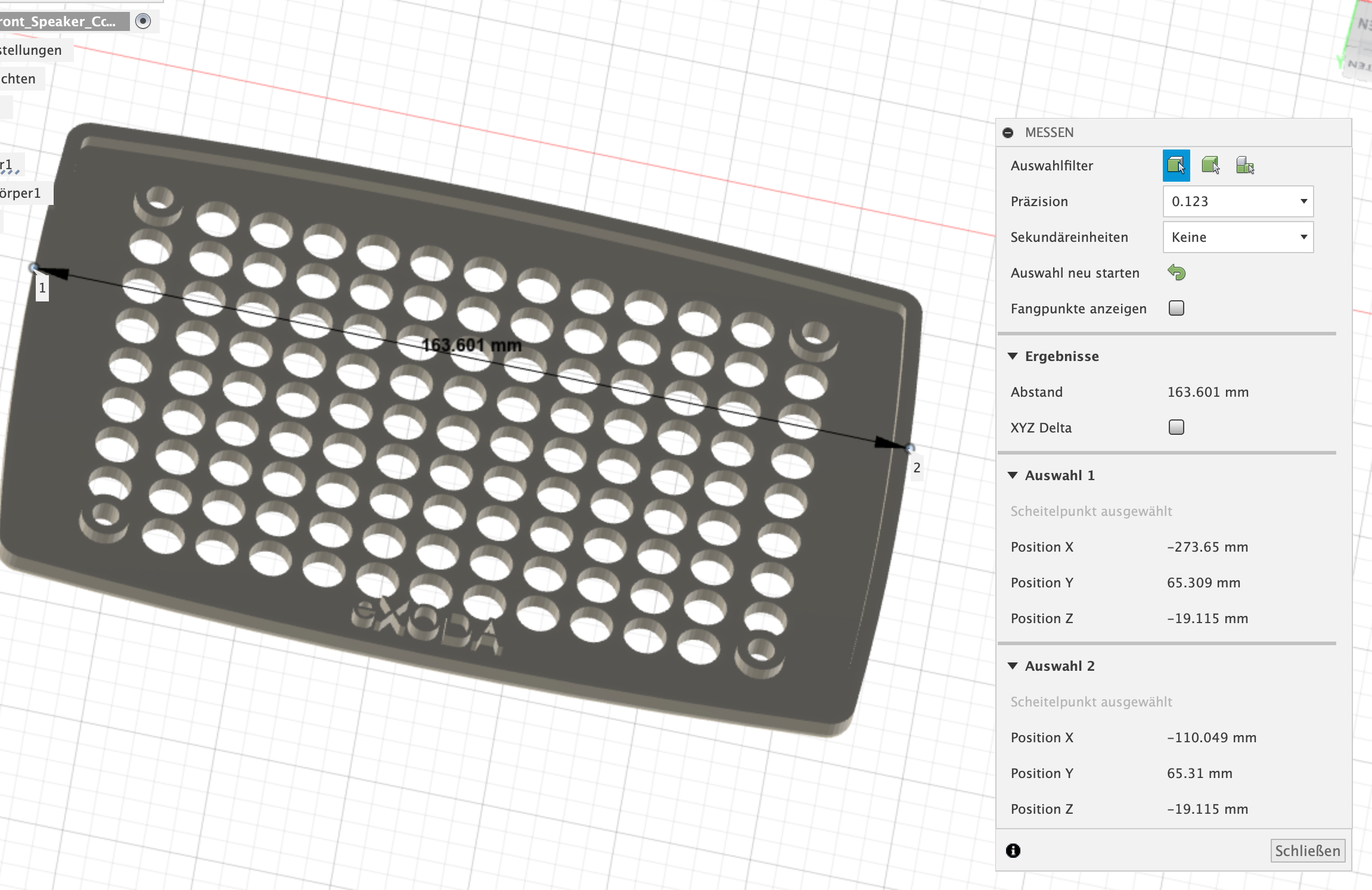Open the Sekundäreinheiten dropdown showing Keine
Viewport: 1372px width, 890px height.
(1238, 237)
